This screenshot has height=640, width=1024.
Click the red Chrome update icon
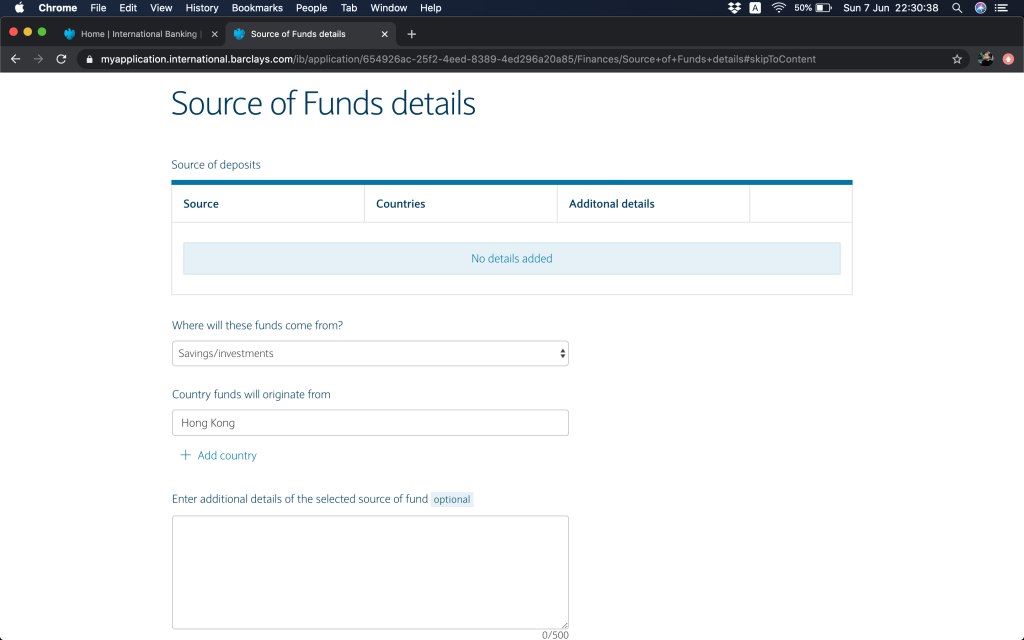[x=1008, y=59]
